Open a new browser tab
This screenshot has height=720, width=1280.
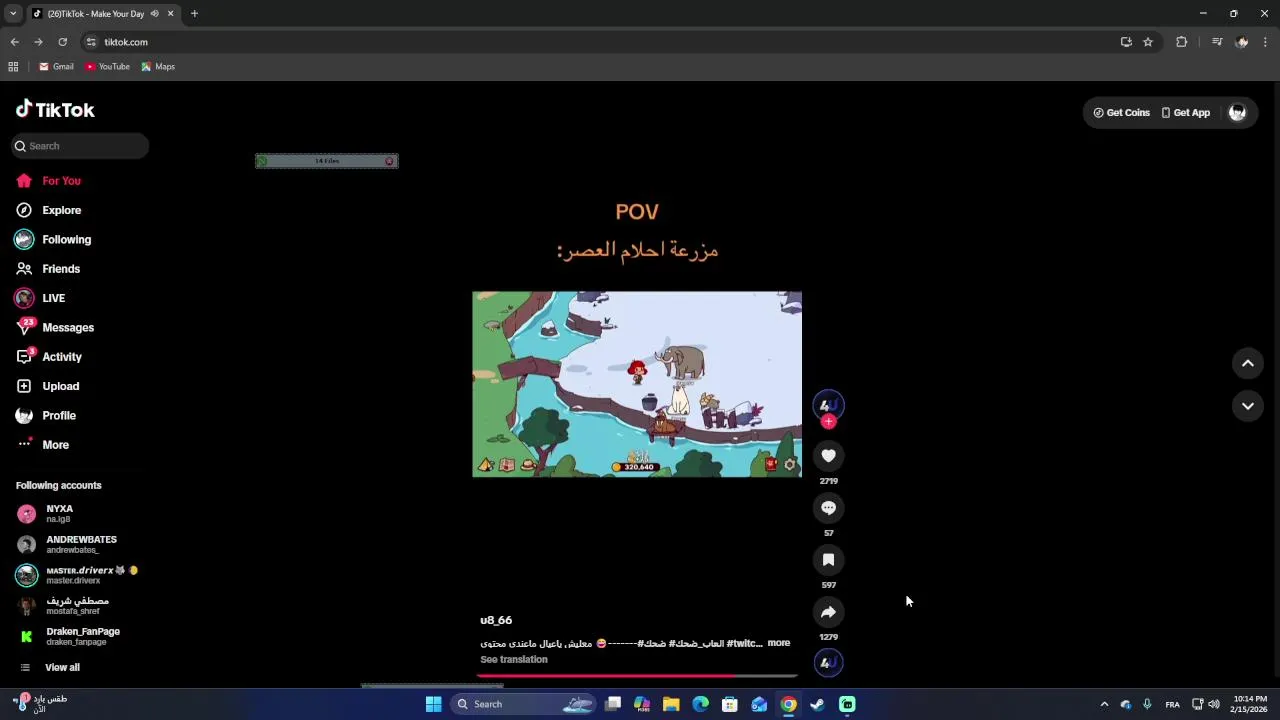(194, 14)
